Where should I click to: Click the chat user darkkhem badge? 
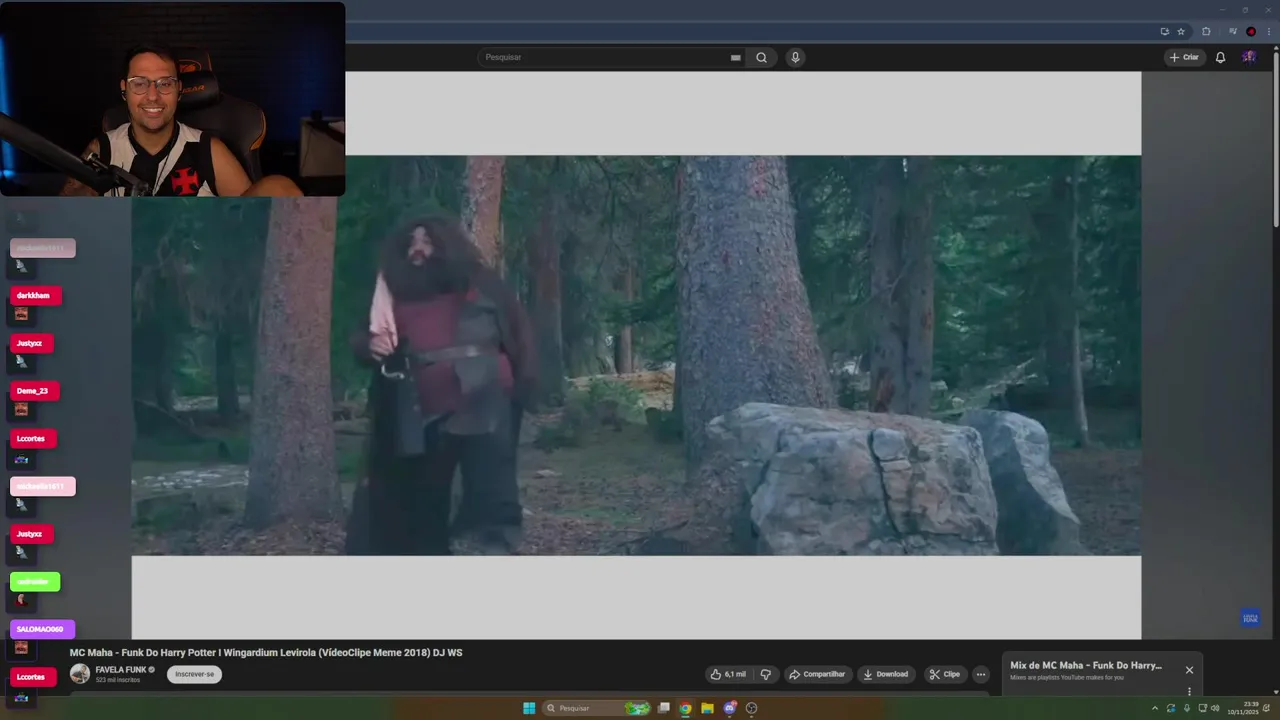[x=36, y=296]
